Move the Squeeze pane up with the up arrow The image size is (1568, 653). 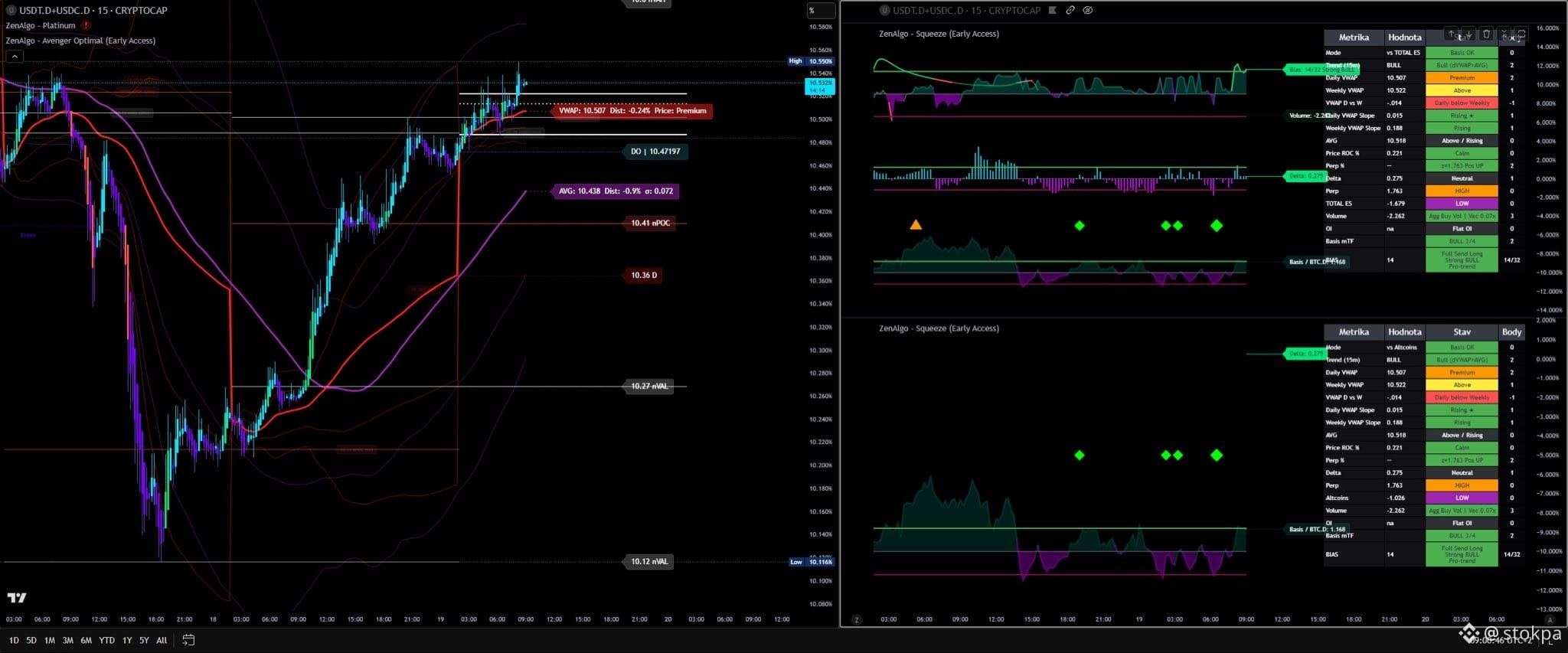[x=1452, y=34]
